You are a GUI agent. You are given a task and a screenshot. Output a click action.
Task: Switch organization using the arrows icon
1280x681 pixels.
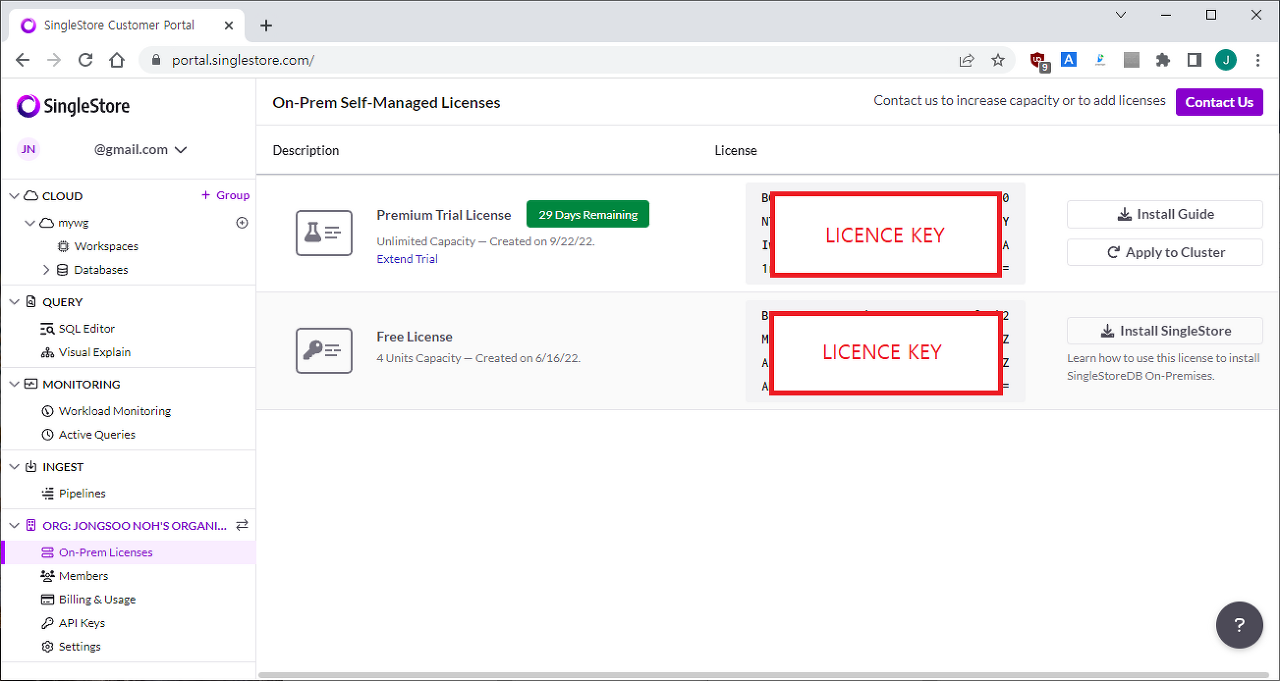242,525
